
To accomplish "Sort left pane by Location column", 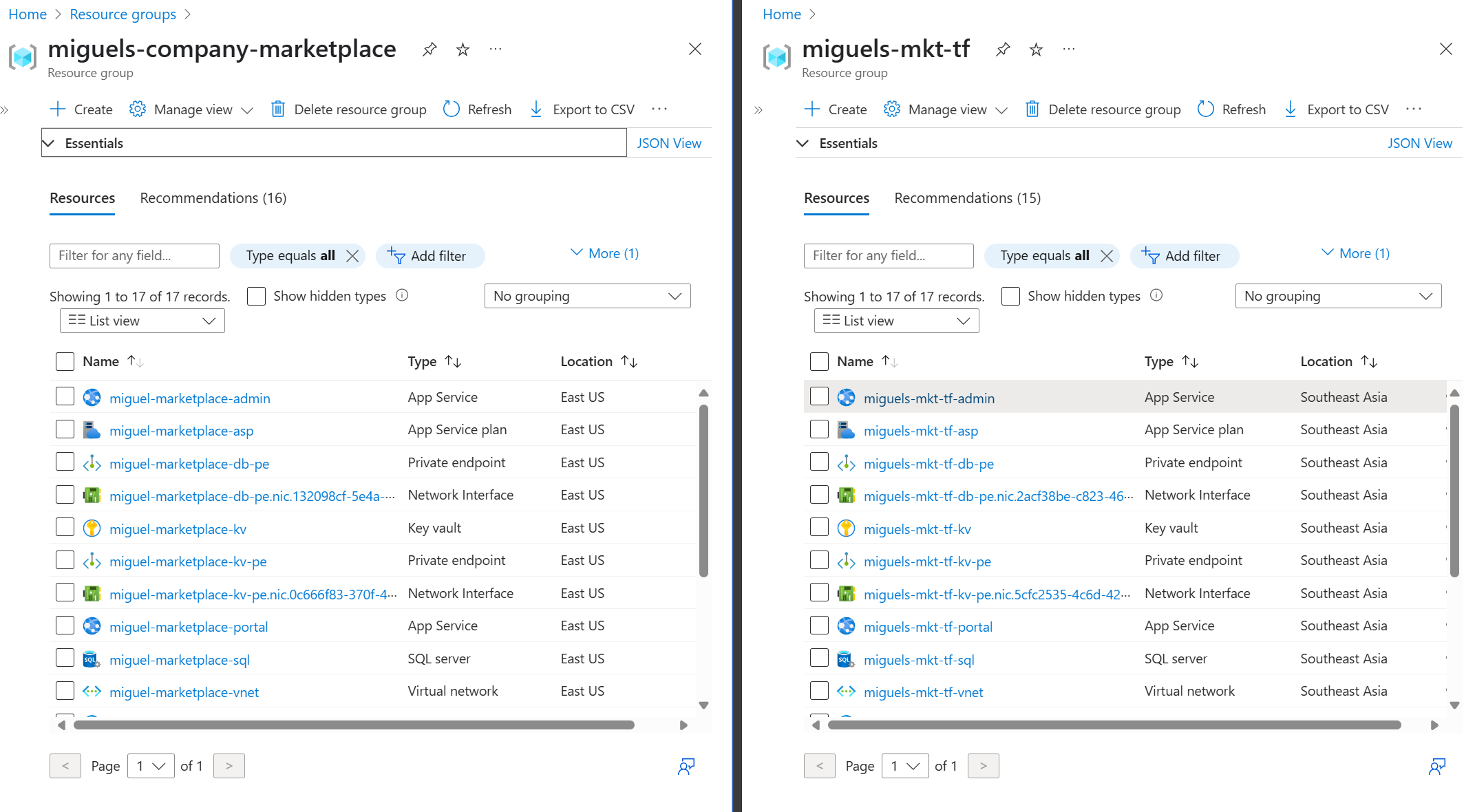I will [x=599, y=361].
